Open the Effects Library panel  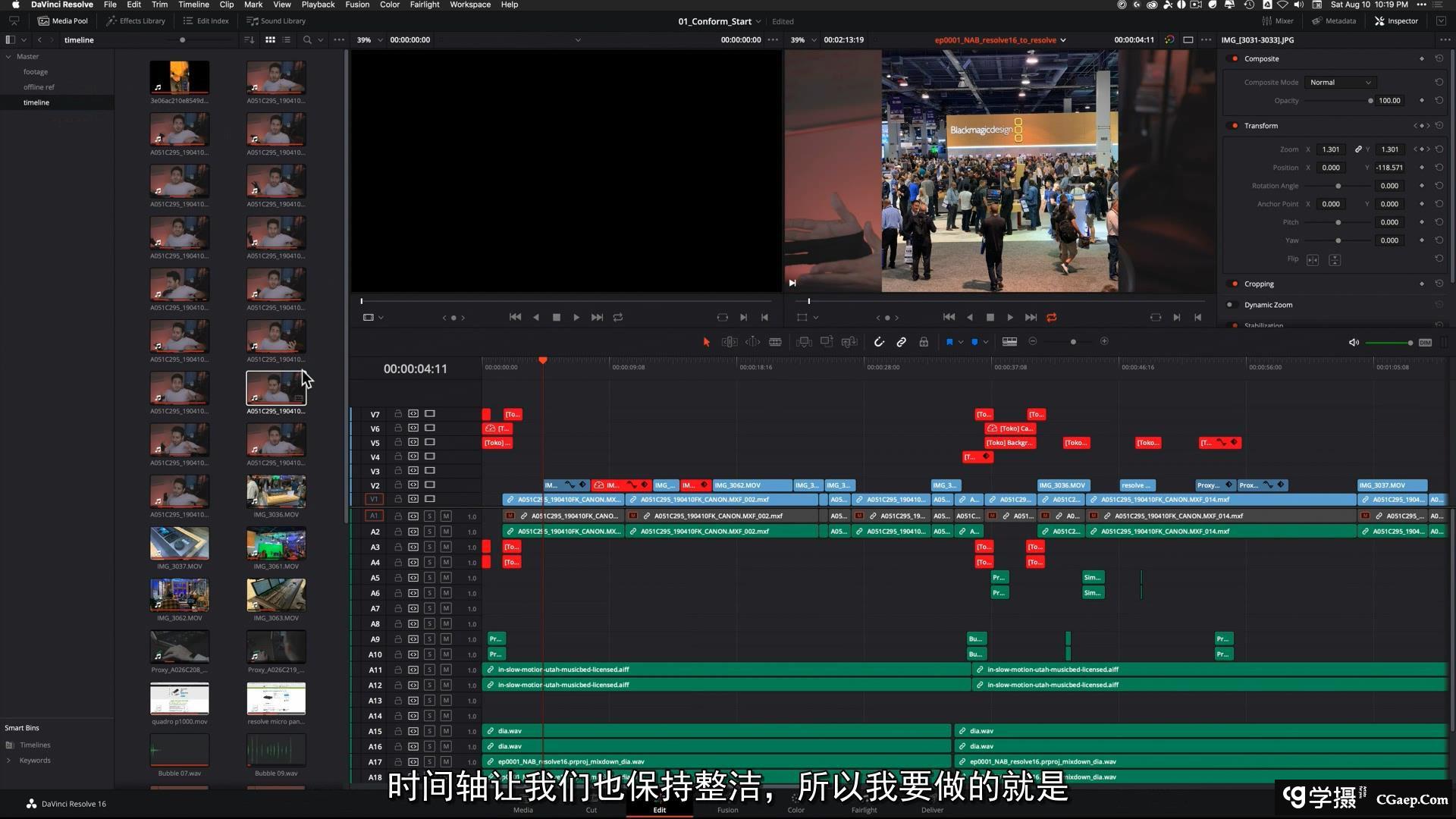(x=136, y=21)
